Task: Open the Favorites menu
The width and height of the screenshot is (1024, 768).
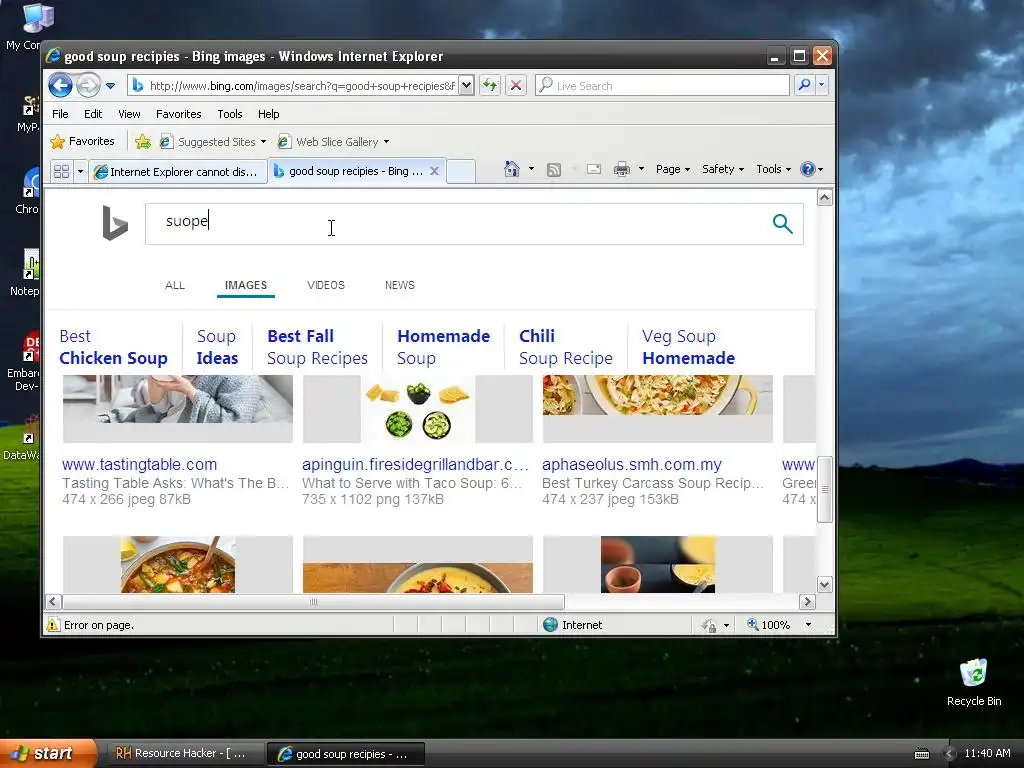Action: click(178, 114)
